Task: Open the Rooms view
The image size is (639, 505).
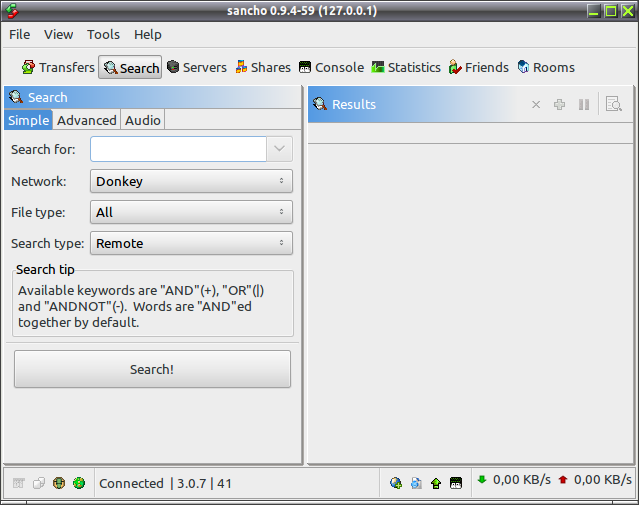Action: (x=546, y=67)
